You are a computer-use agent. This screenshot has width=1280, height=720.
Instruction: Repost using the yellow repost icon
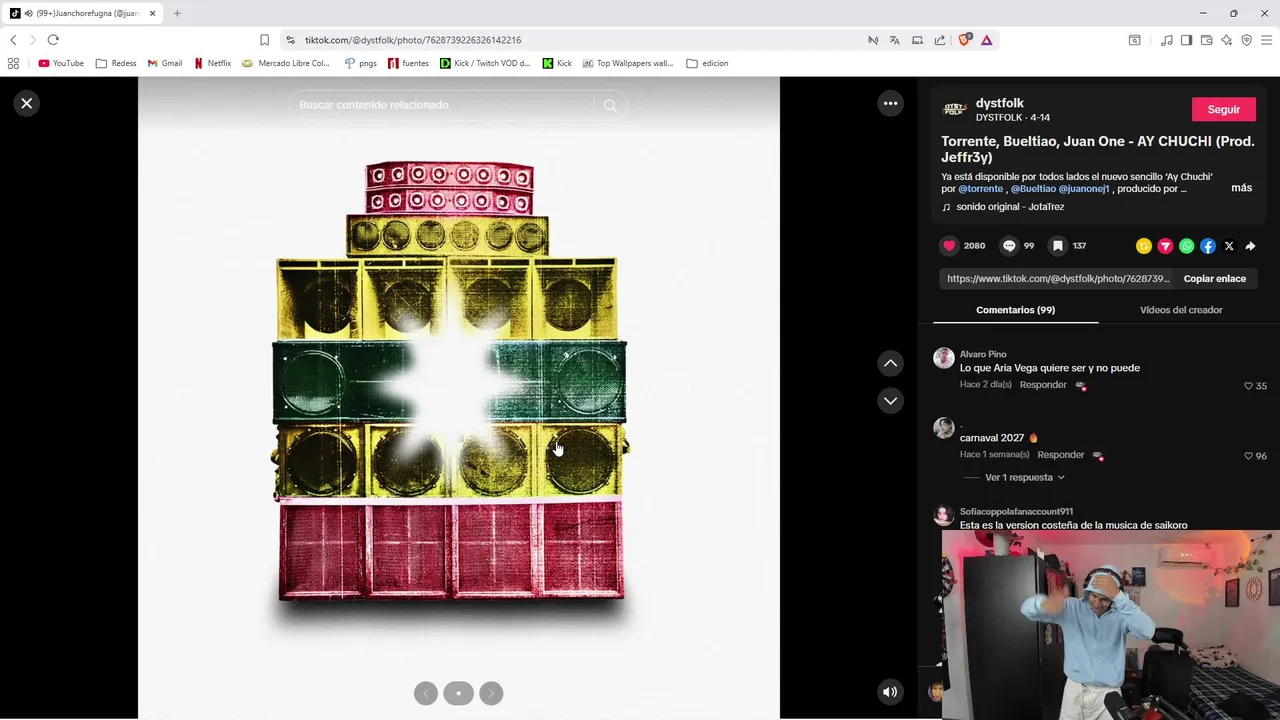(1144, 246)
